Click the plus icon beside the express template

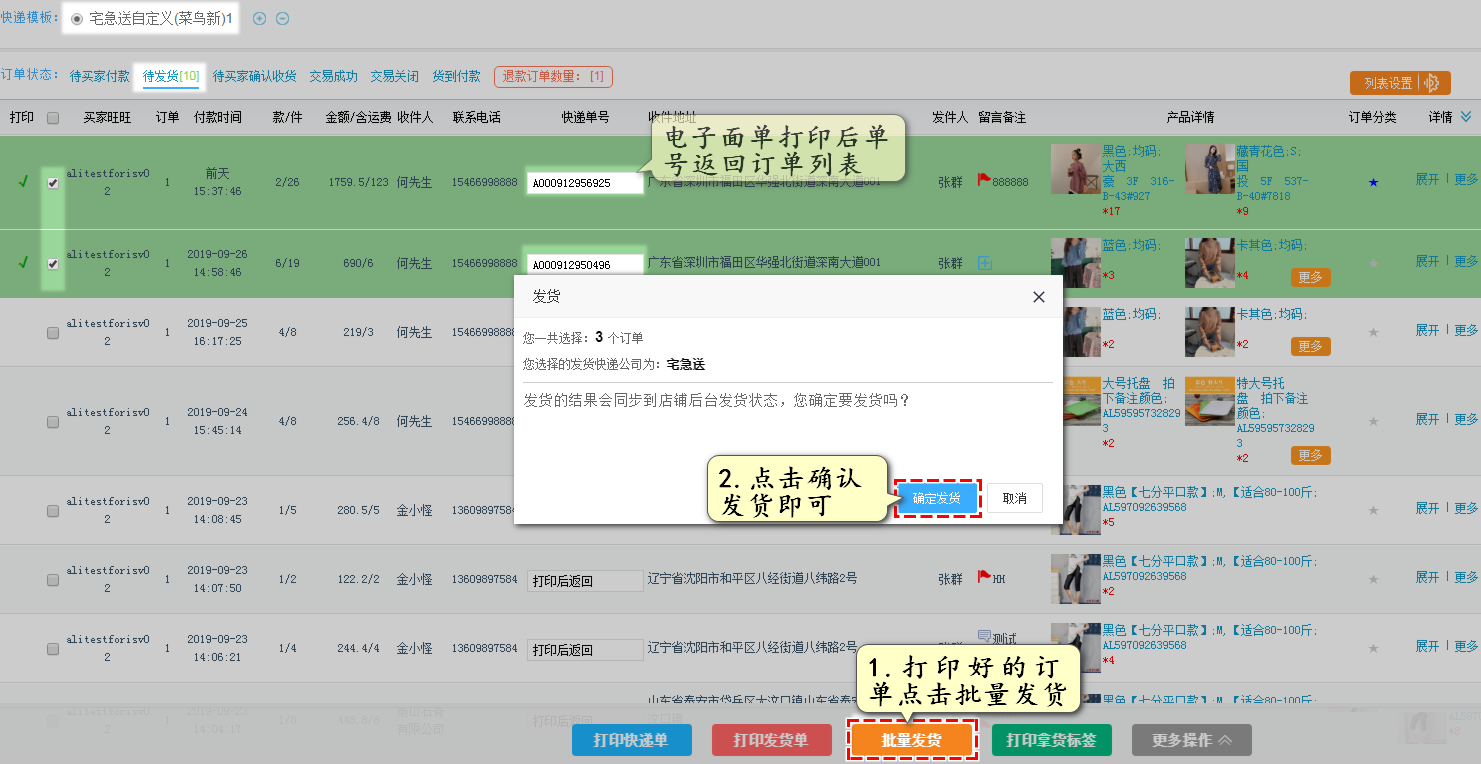click(x=259, y=18)
